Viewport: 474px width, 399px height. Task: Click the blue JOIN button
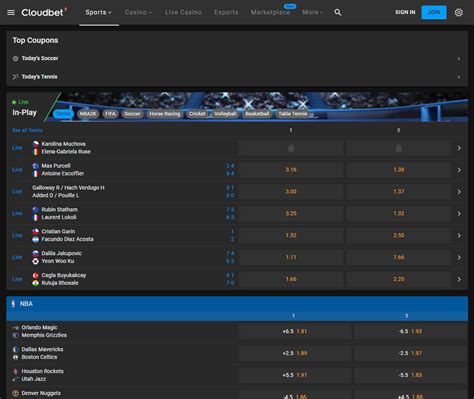(434, 13)
